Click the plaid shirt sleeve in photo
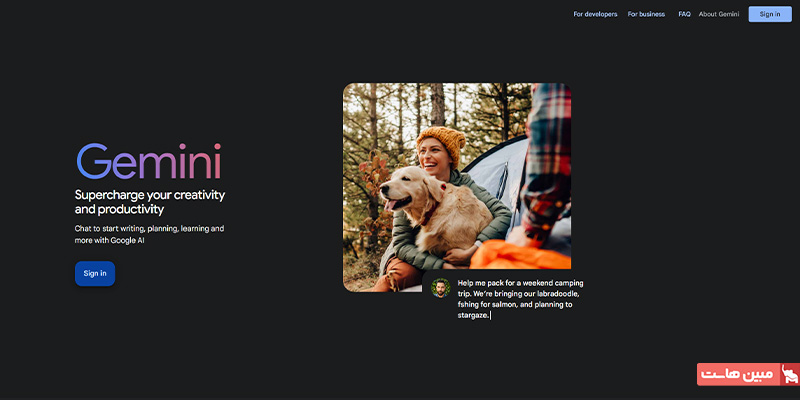800x400 pixels. (547, 158)
